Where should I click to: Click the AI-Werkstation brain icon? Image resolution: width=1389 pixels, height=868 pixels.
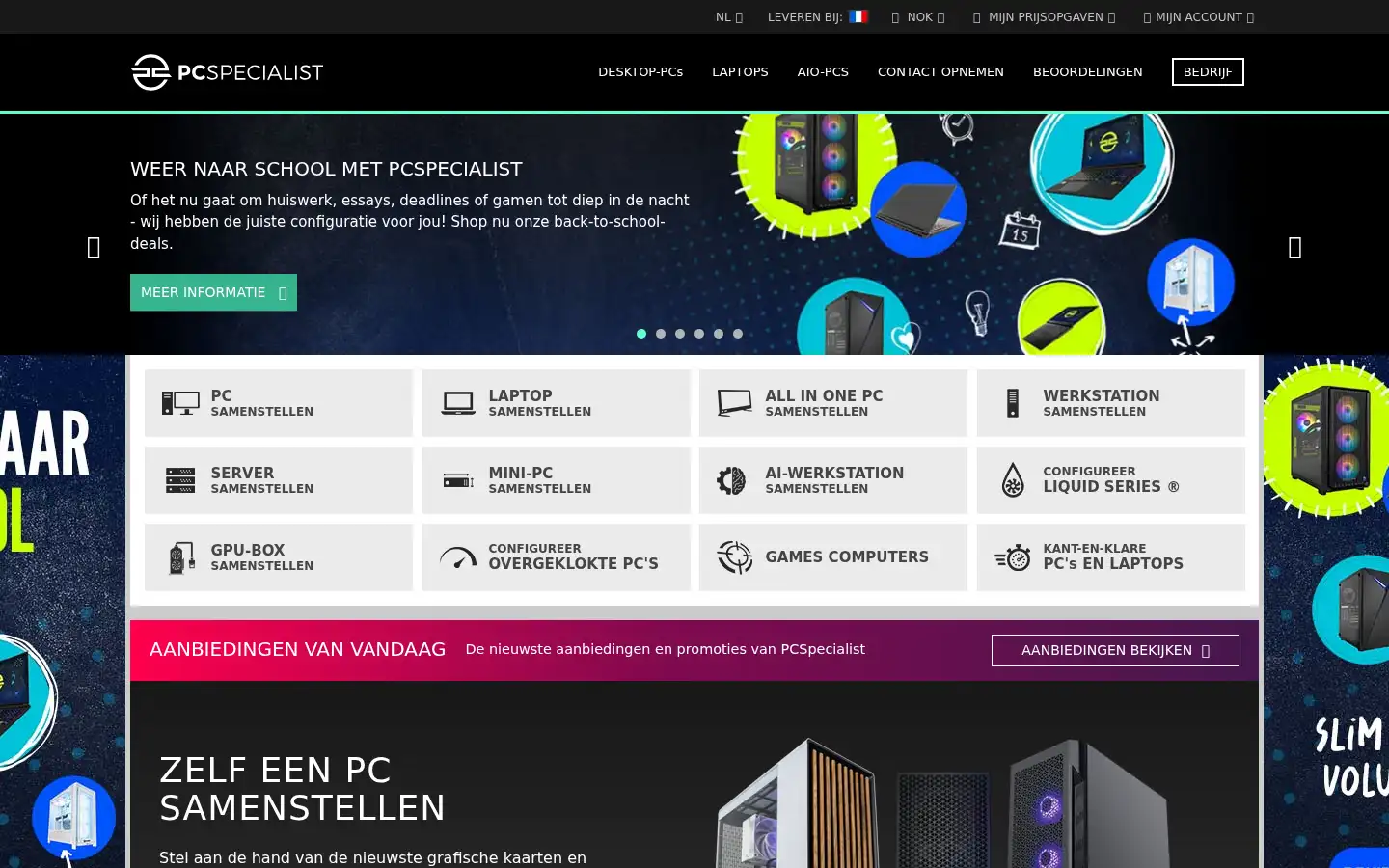[x=731, y=480]
